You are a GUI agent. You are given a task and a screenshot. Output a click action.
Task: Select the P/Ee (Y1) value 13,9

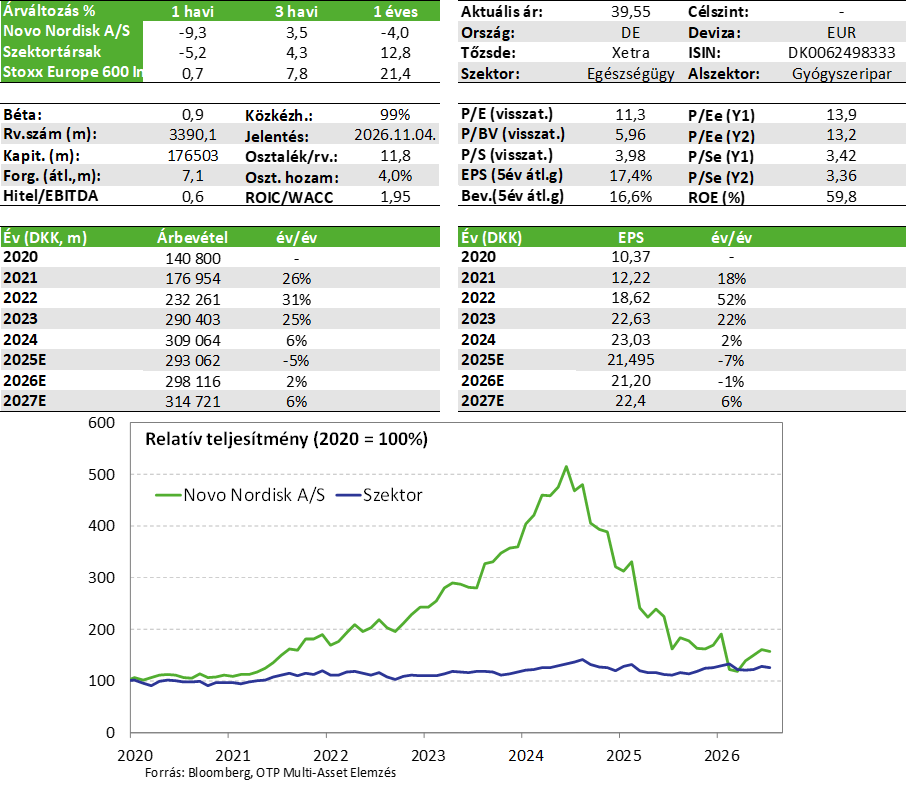pos(842,115)
